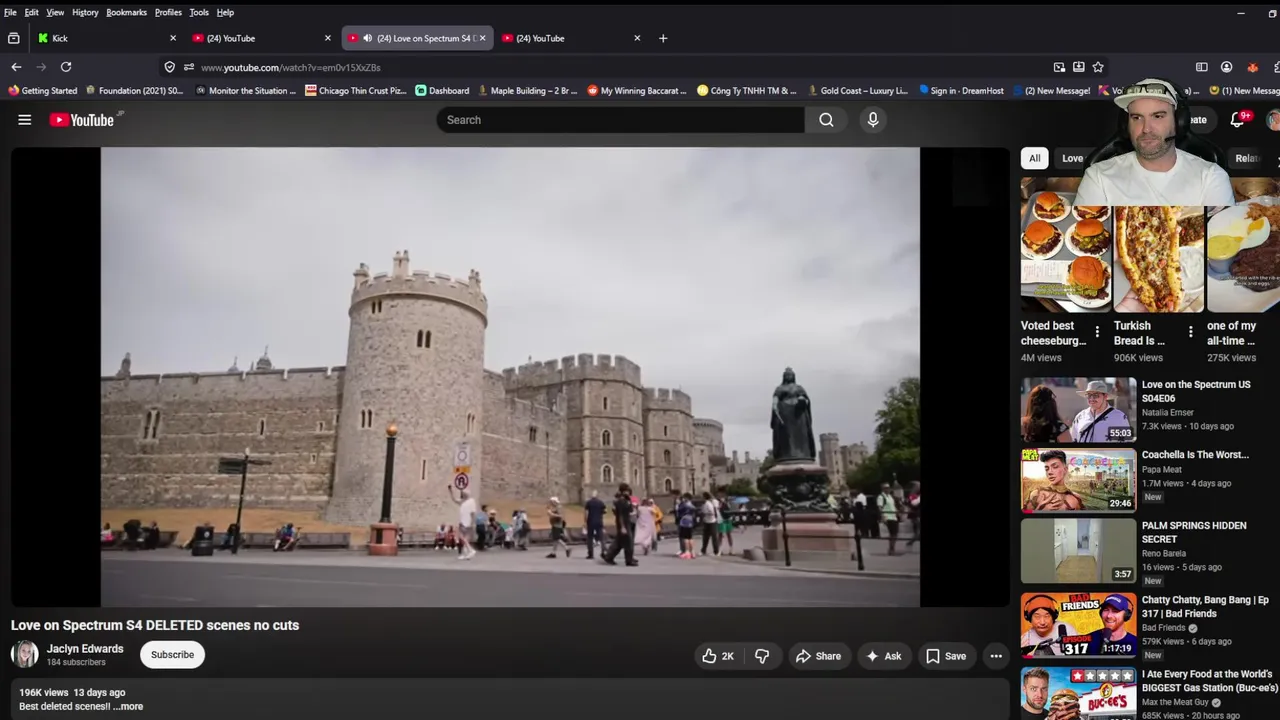Image resolution: width=1280 pixels, height=720 pixels.
Task: Open Sign in - DreamHost bookmark
Action: tap(961, 90)
